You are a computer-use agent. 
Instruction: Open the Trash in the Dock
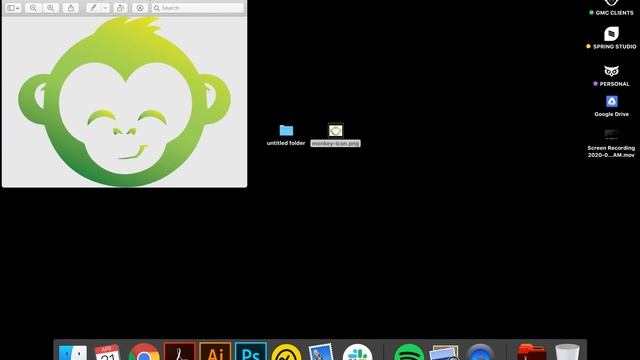point(567,352)
